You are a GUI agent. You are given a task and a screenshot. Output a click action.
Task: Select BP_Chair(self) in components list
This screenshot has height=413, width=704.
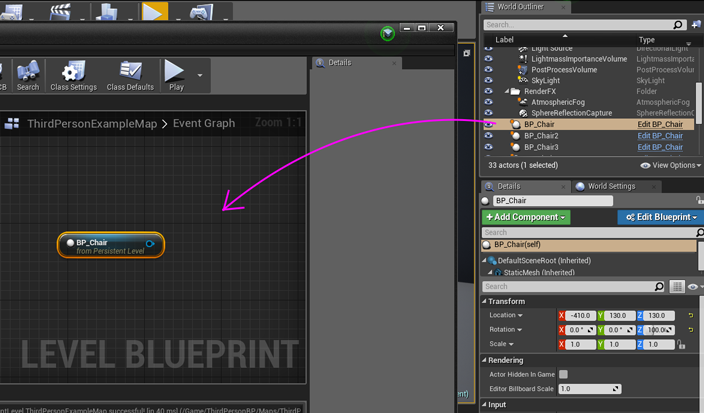pos(589,245)
